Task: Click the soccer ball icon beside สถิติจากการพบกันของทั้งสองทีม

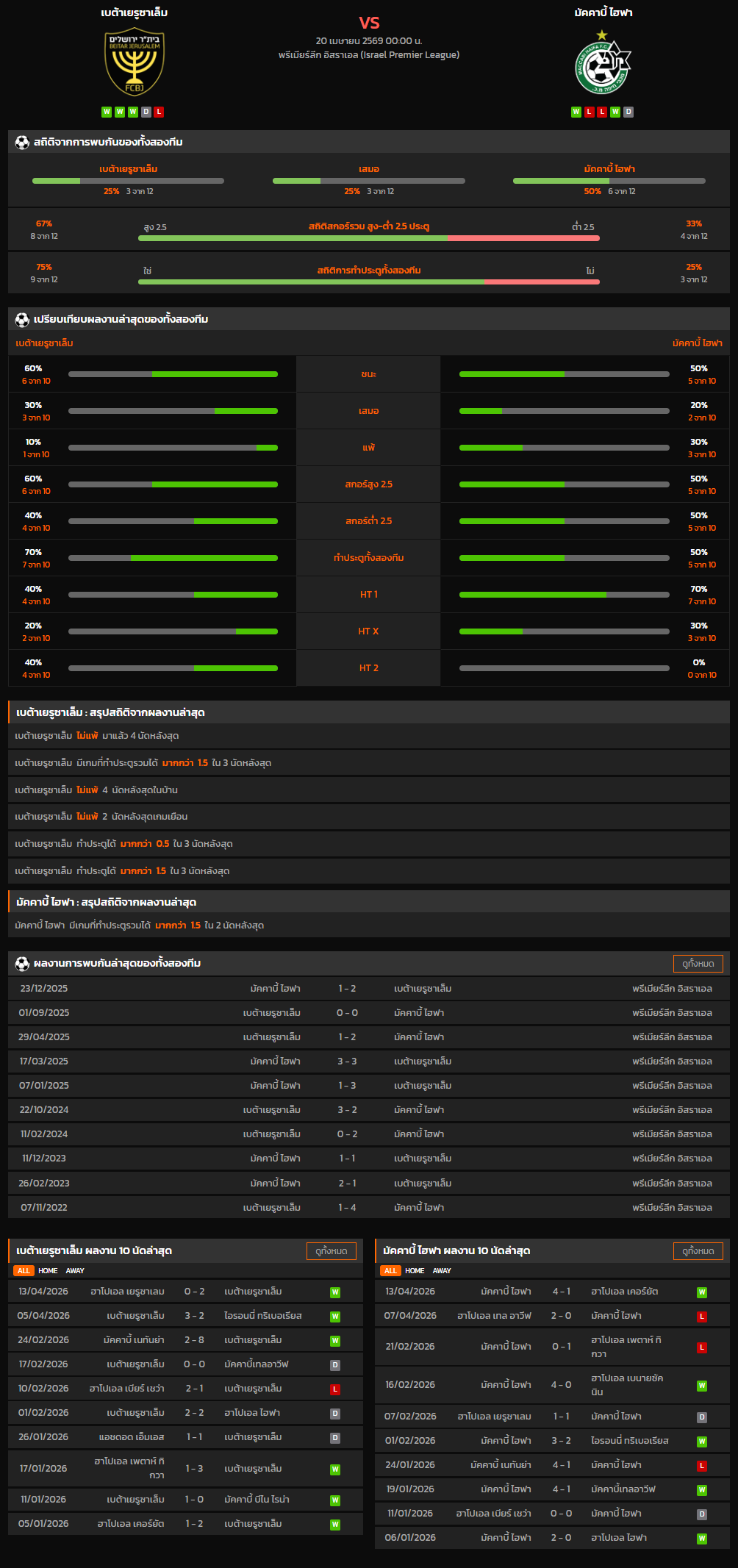Action: point(22,142)
